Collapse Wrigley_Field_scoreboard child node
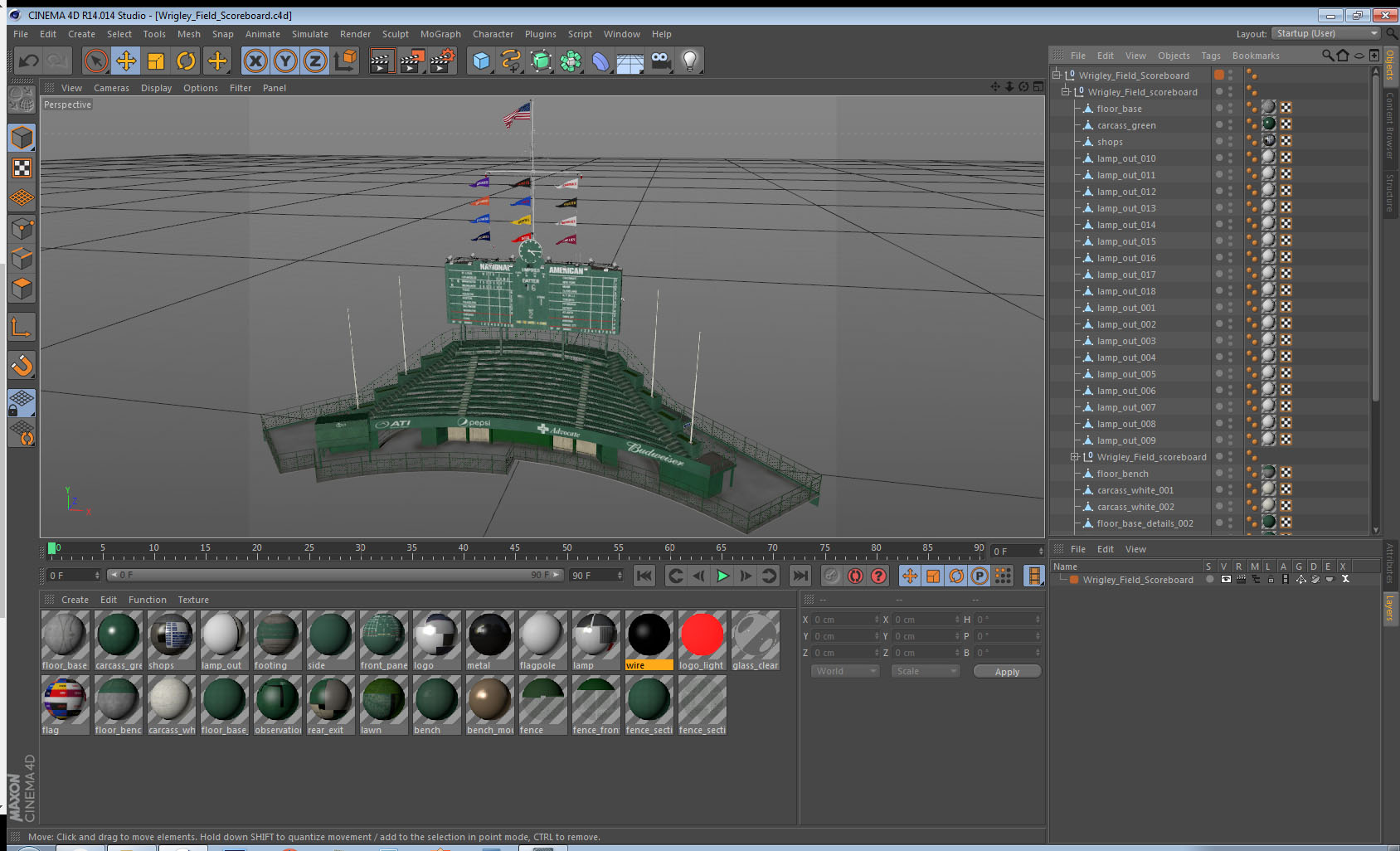 pyautogui.click(x=1066, y=91)
